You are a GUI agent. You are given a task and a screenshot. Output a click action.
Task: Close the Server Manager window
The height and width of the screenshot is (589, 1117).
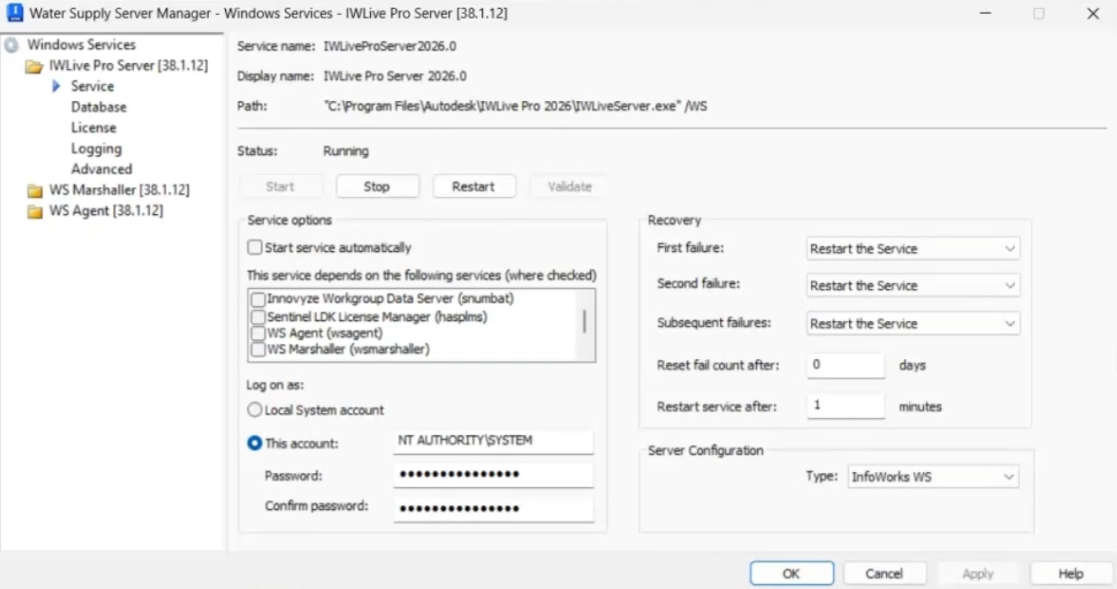point(1093,13)
